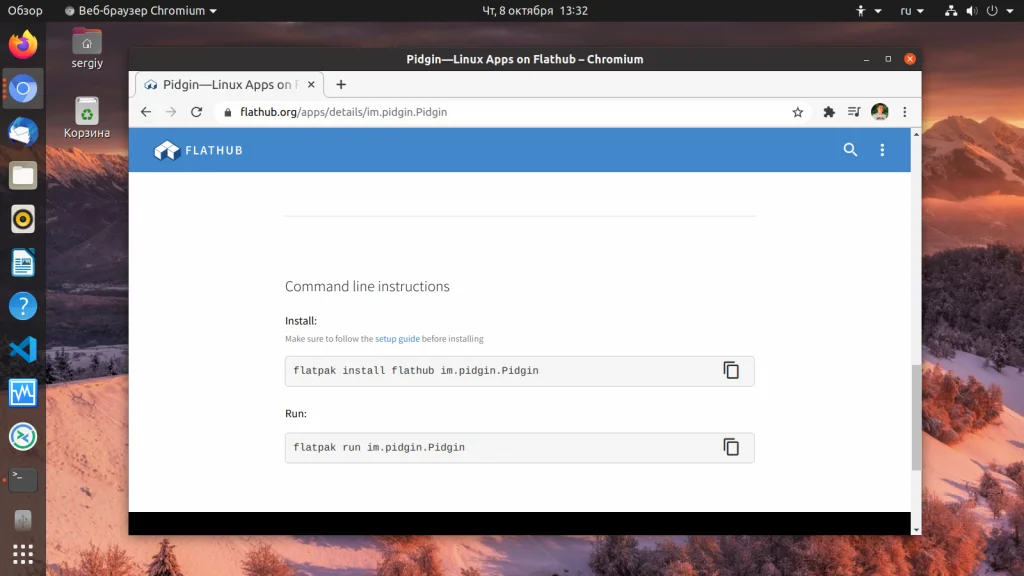Image resolution: width=1024 pixels, height=576 pixels.
Task: Maximize the Chromium window
Action: (888, 59)
